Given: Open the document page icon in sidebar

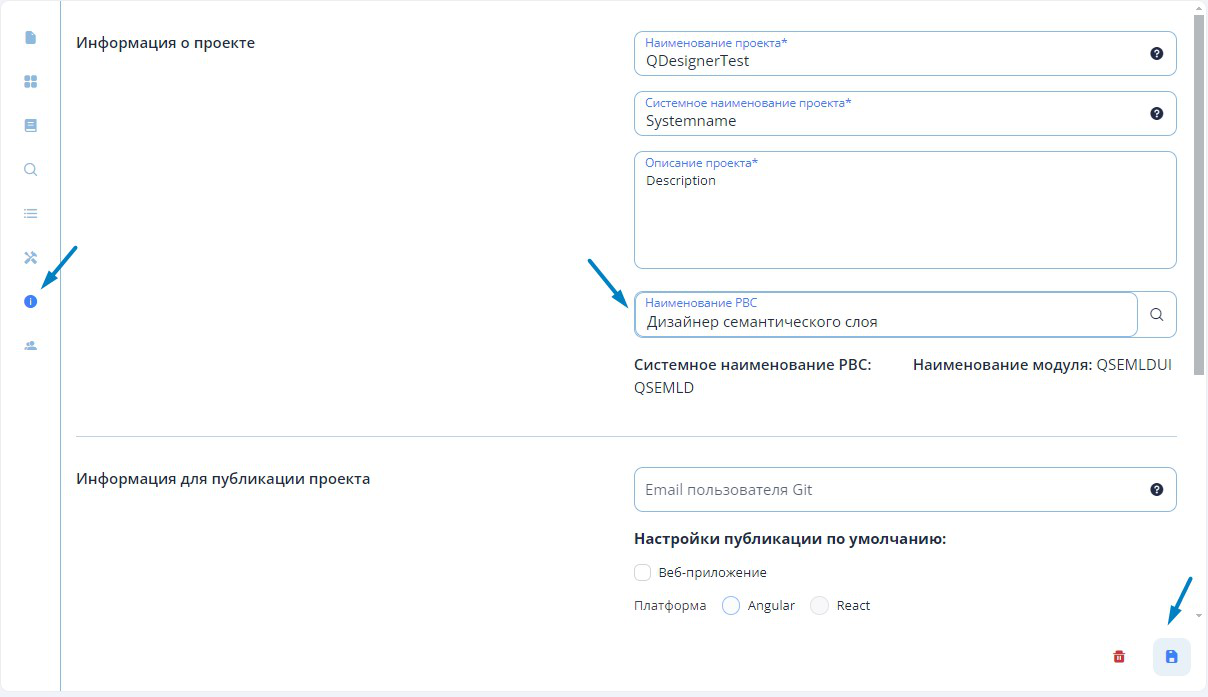Looking at the screenshot, I should [x=30, y=38].
